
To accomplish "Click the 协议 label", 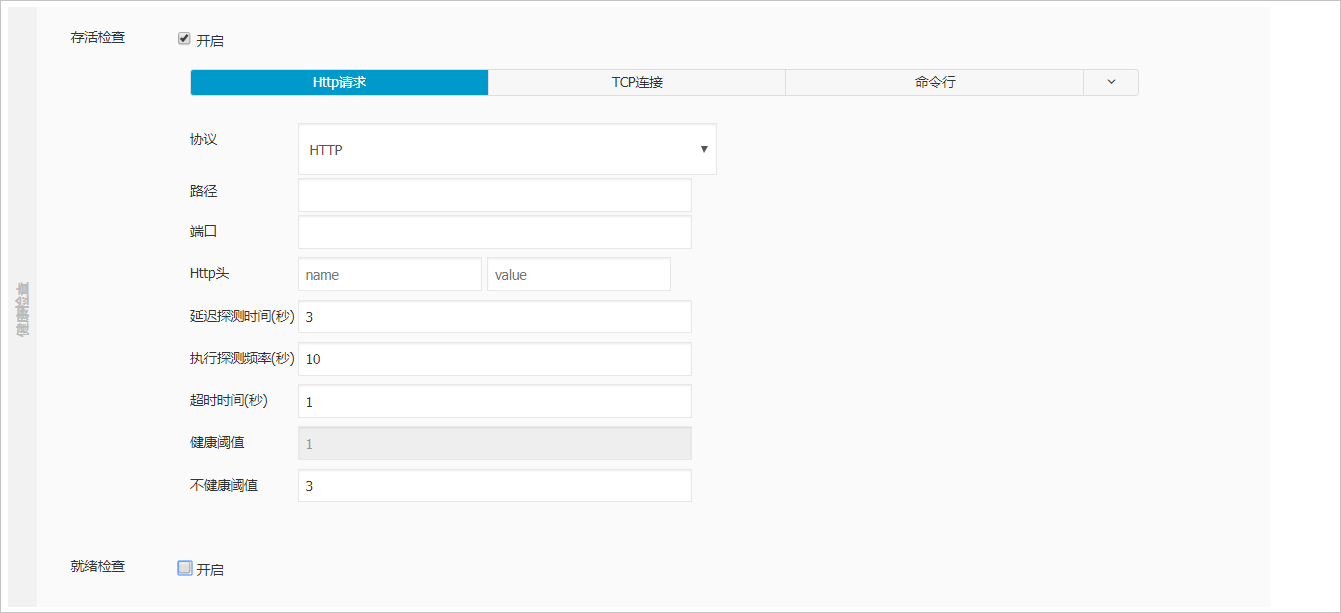I will [204, 139].
